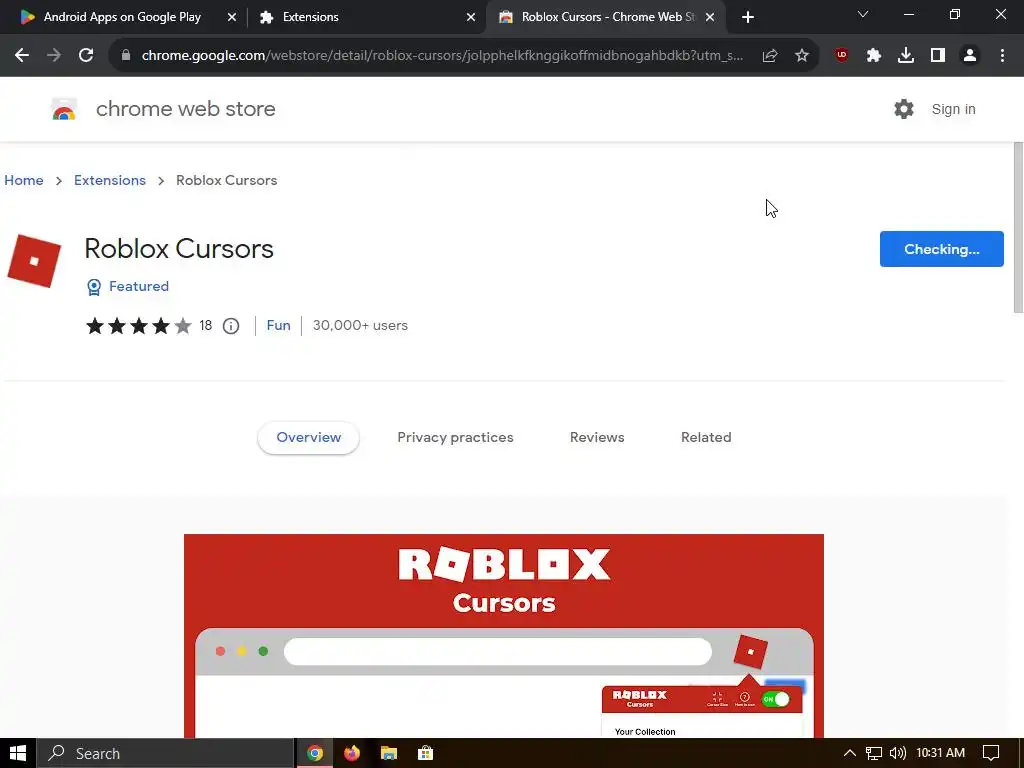Click the Roblox Cursors promotional screenshot
The height and width of the screenshot is (768, 1024).
pos(504,635)
